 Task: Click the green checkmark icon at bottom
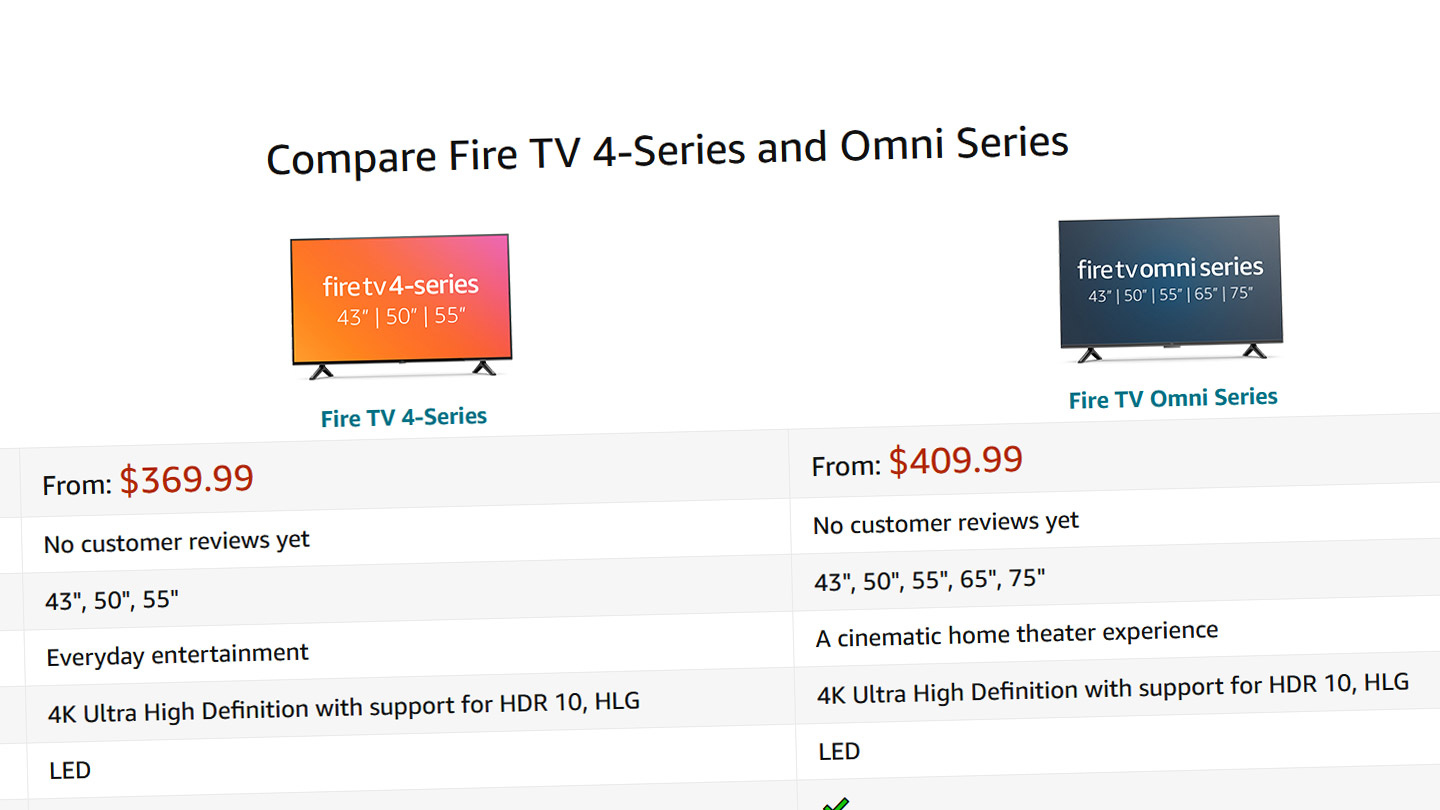(x=835, y=803)
